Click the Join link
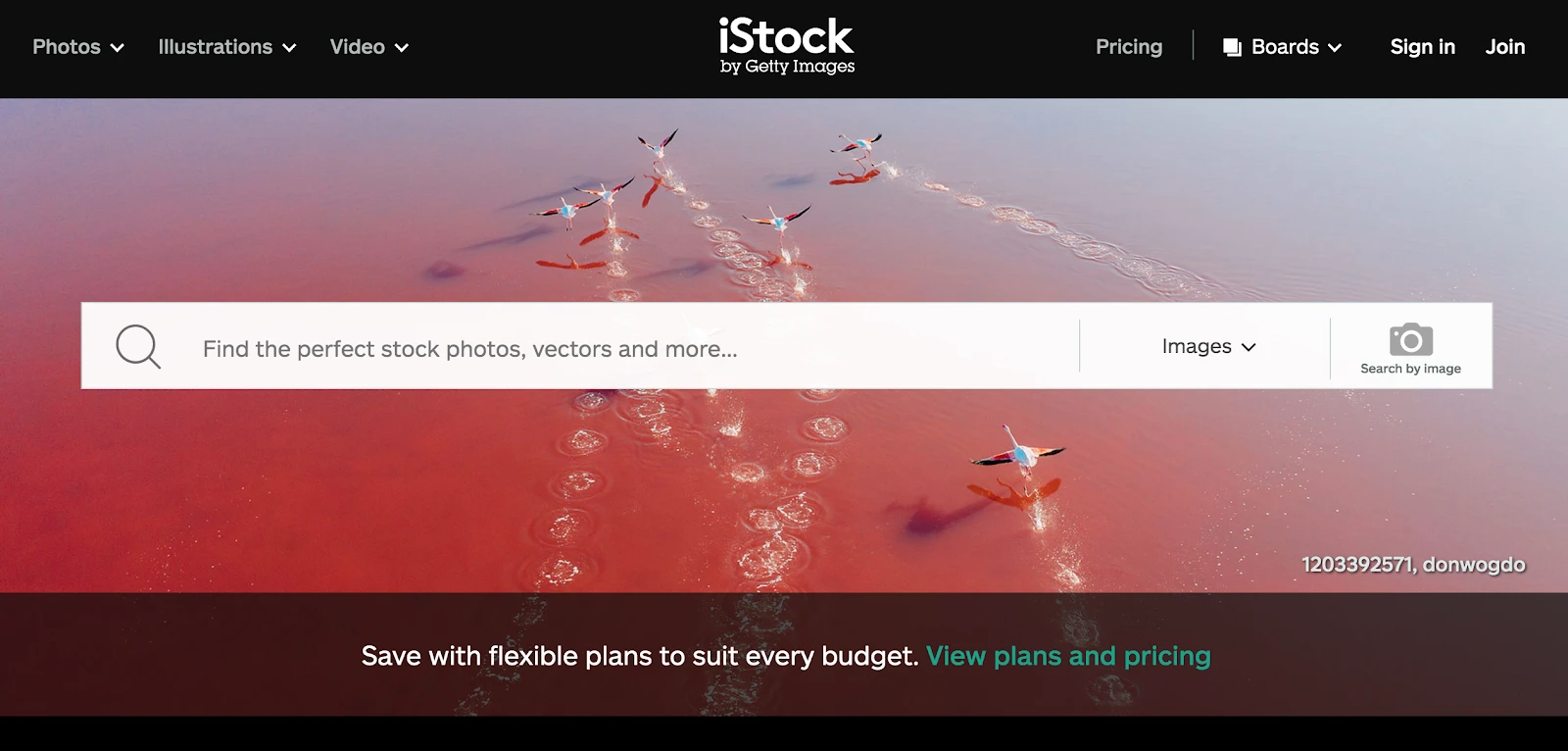 point(1505,47)
